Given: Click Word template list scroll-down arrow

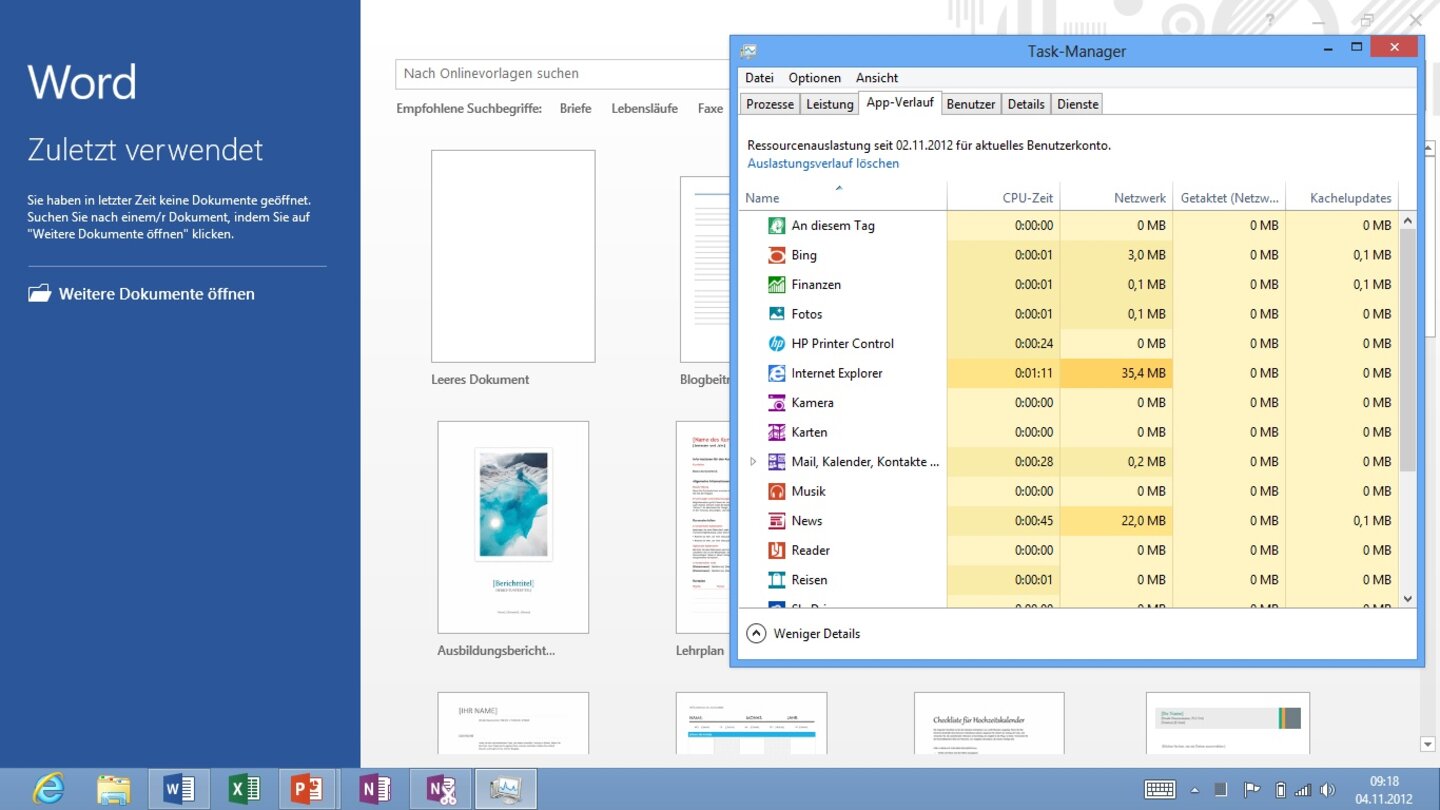Looking at the screenshot, I should tap(1428, 744).
